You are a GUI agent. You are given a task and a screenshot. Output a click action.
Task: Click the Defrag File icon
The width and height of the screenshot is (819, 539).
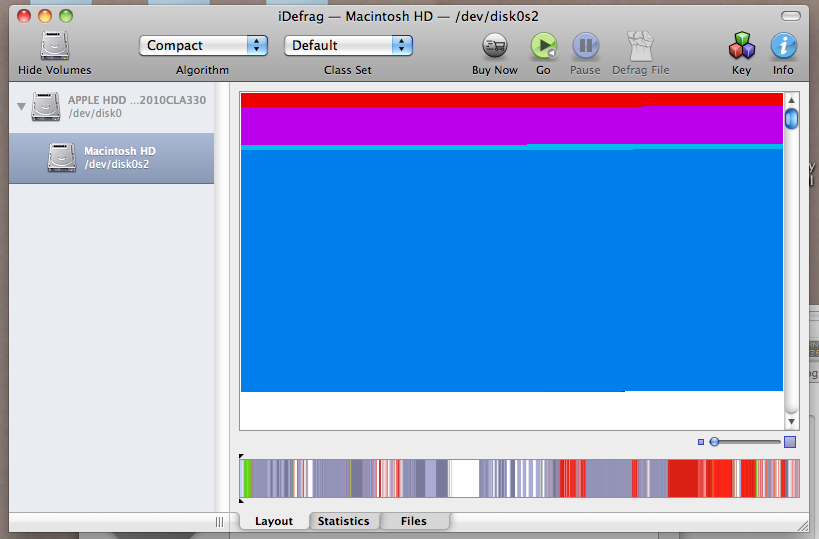pyautogui.click(x=640, y=46)
